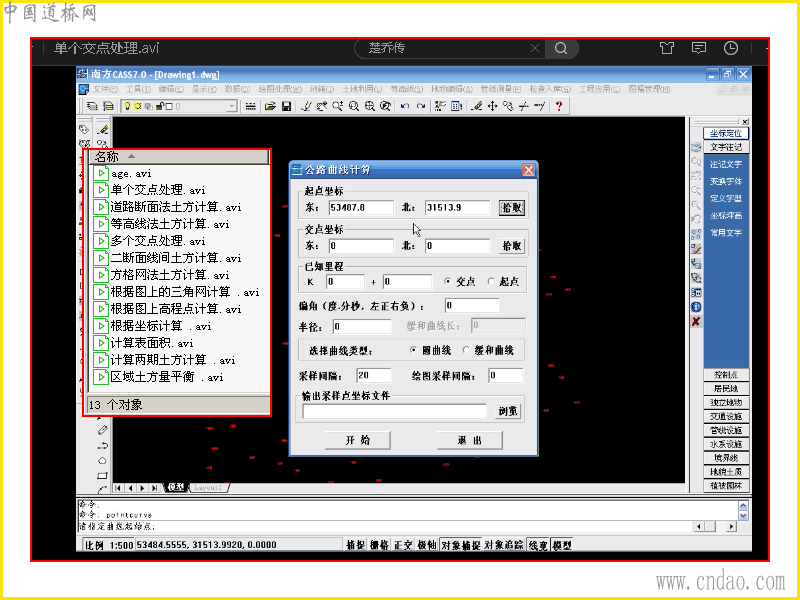Close the 公路曲线计算 dialog
This screenshot has width=800, height=600.
(529, 170)
